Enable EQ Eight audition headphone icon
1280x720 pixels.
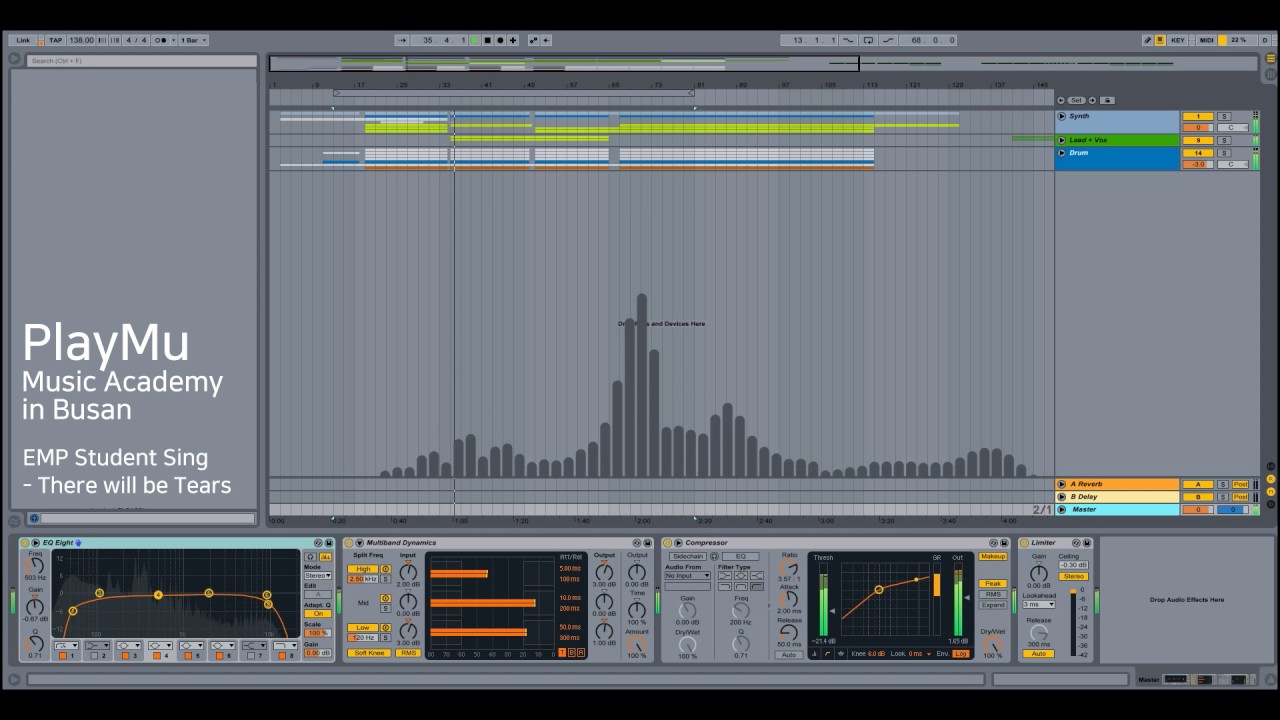pos(310,557)
